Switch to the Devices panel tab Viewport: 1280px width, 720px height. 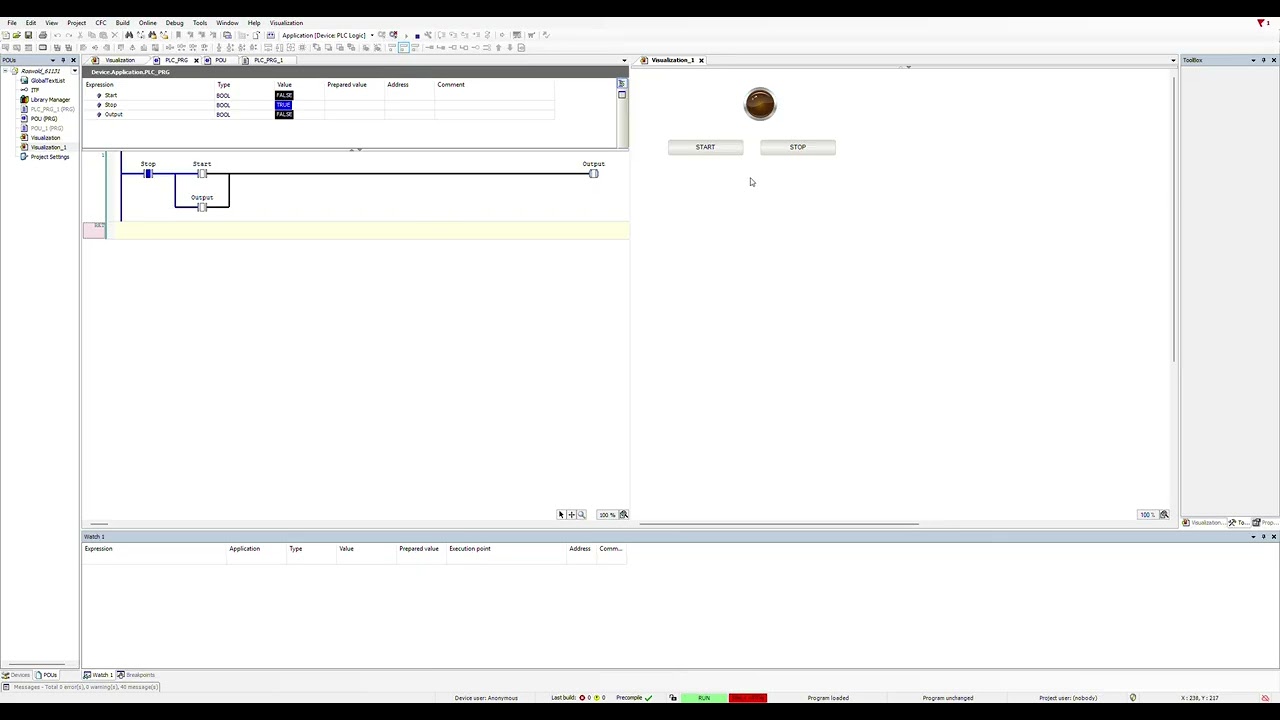(x=16, y=675)
